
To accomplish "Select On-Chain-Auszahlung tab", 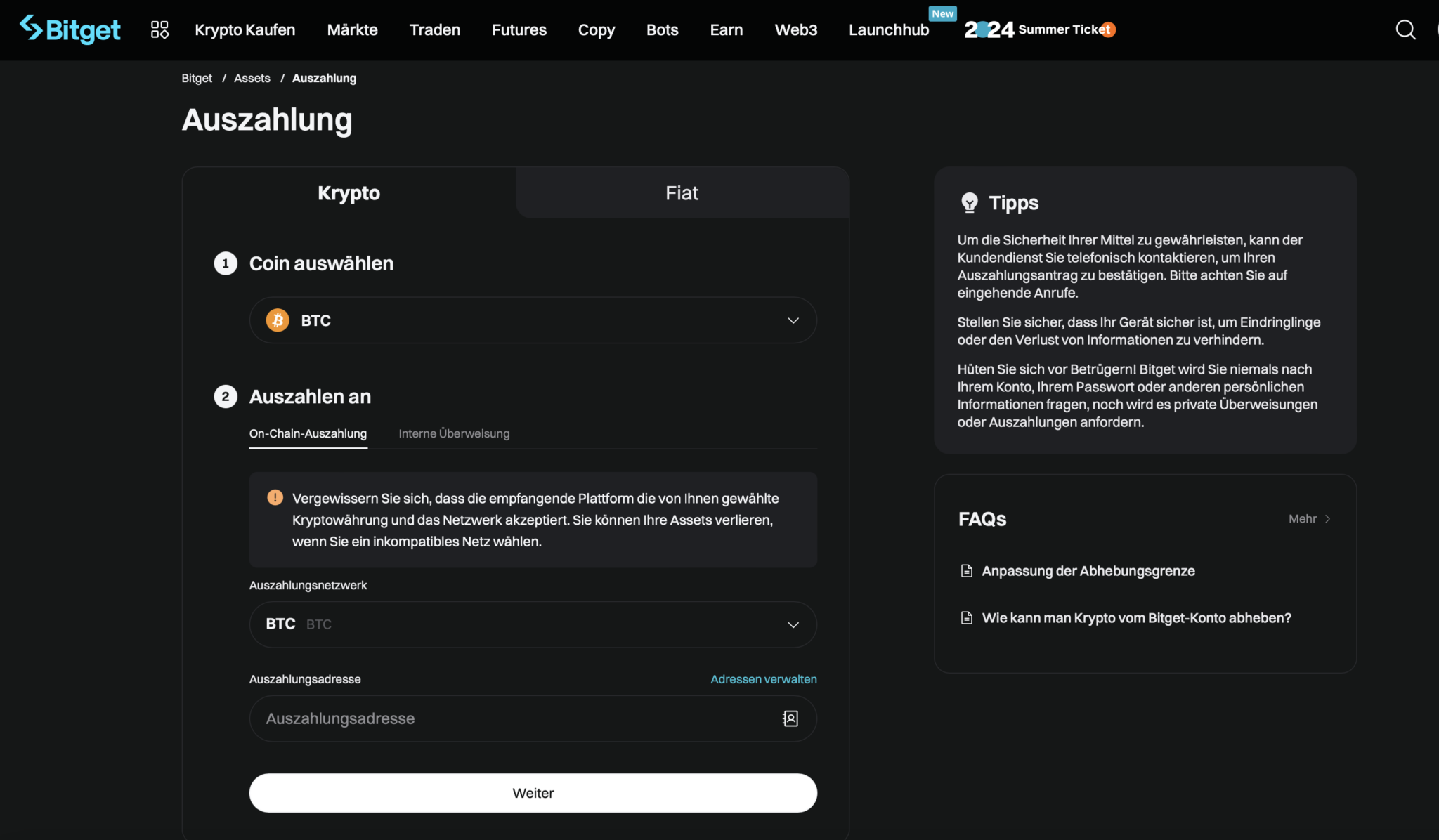I will tap(308, 433).
